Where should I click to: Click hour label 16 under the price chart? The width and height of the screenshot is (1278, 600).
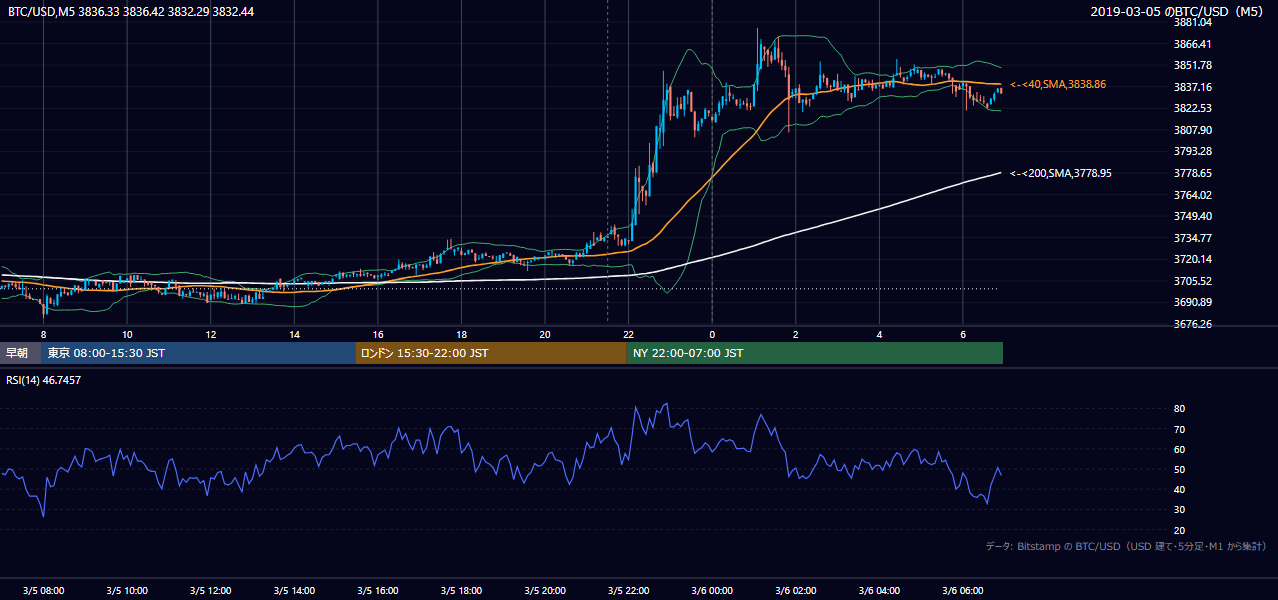click(377, 334)
